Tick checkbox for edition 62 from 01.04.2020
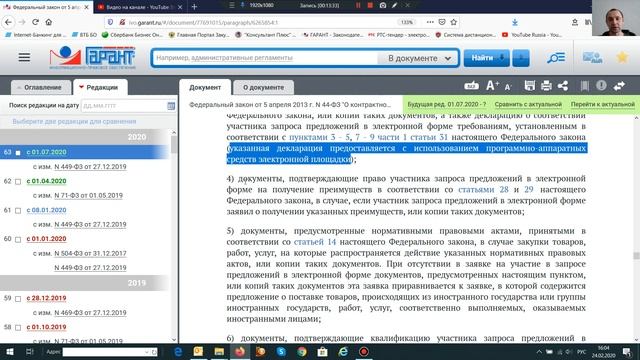Image resolution: width=640 pixels, height=360 pixels. [x=18, y=182]
